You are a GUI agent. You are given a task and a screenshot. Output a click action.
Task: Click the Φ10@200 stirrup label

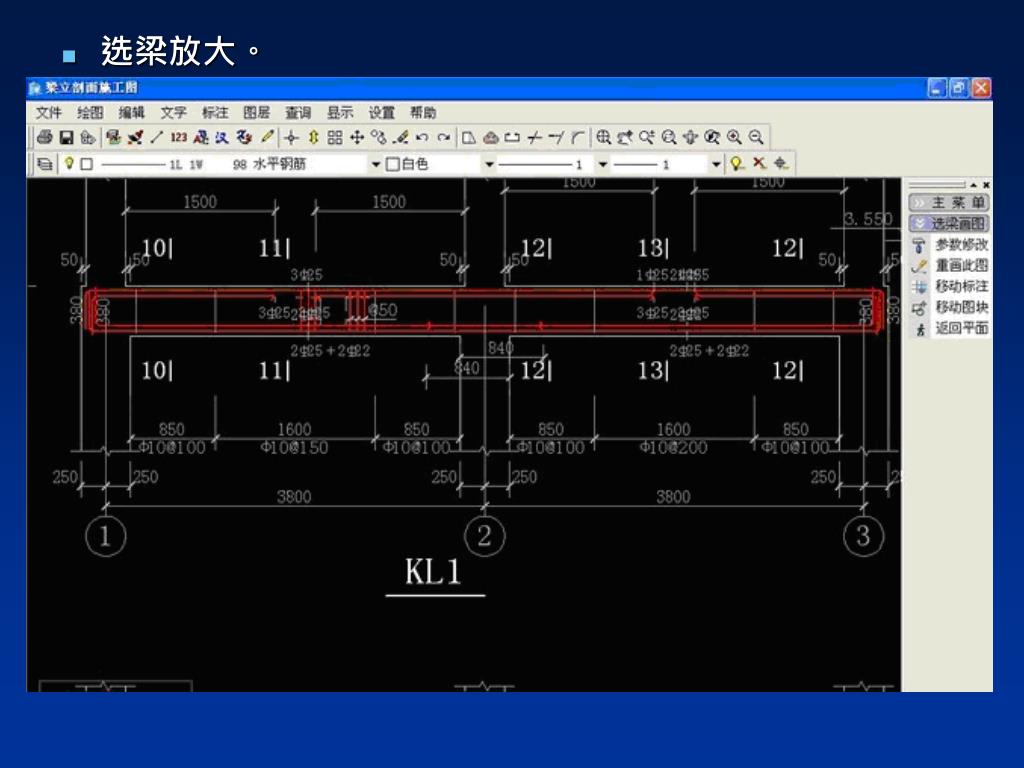tap(673, 448)
